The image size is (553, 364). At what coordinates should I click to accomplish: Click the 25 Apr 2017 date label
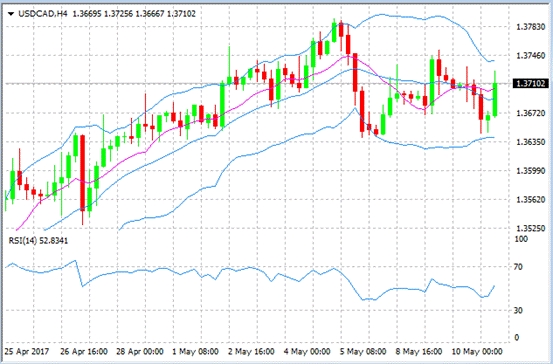click(x=27, y=352)
